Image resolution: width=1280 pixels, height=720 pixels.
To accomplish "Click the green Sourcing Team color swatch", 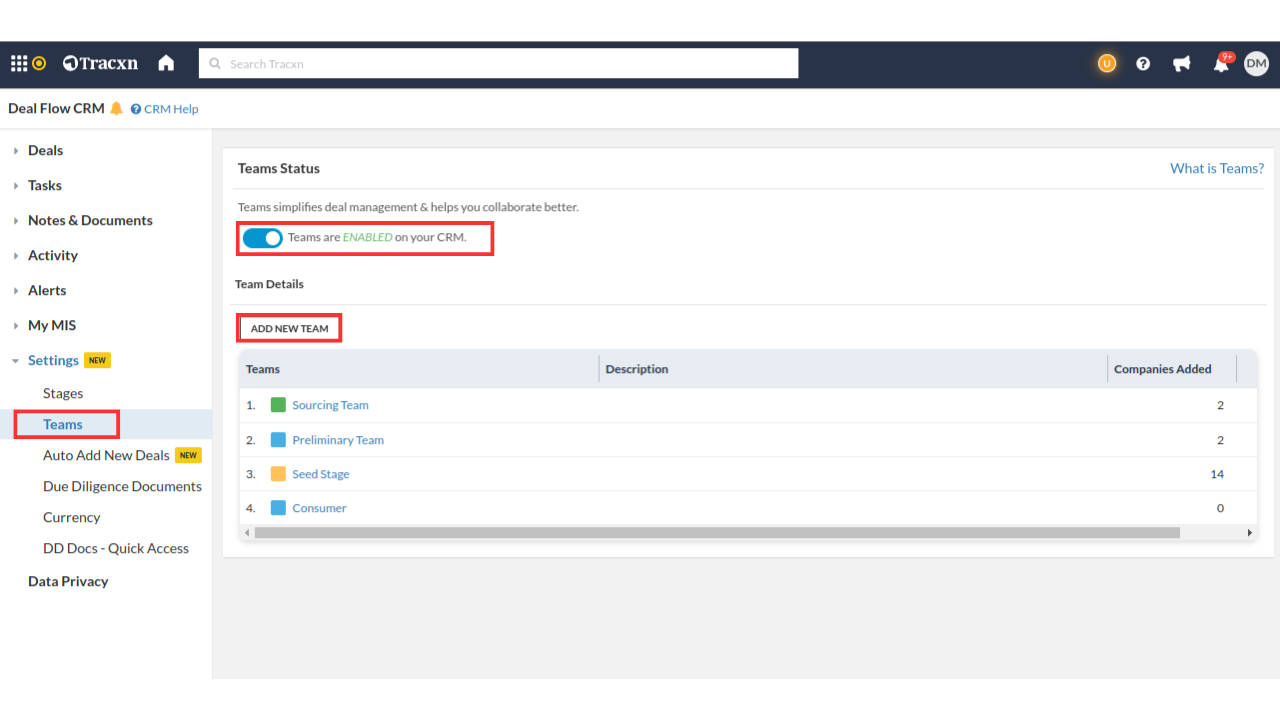I will point(278,405).
